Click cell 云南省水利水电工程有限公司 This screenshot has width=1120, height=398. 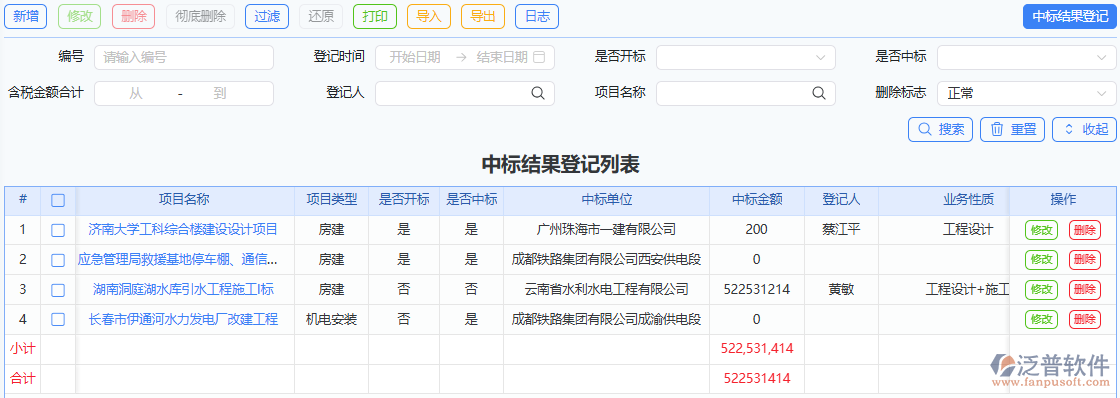(x=606, y=289)
